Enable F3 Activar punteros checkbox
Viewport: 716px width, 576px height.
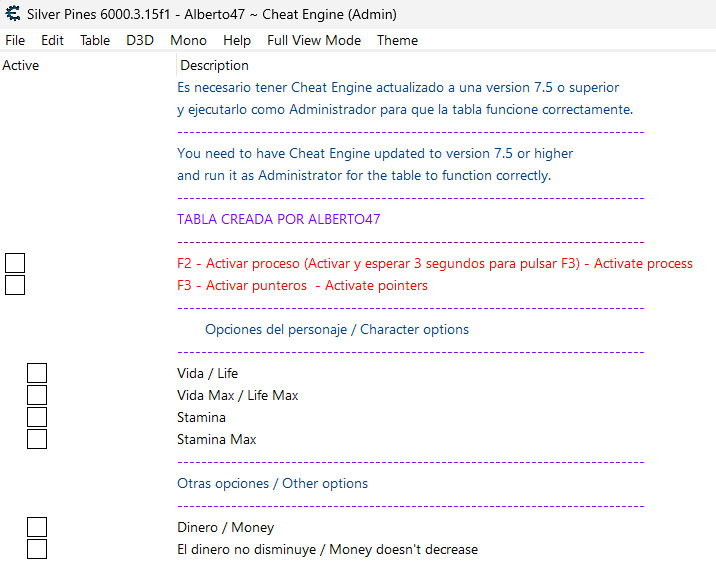click(x=15, y=285)
